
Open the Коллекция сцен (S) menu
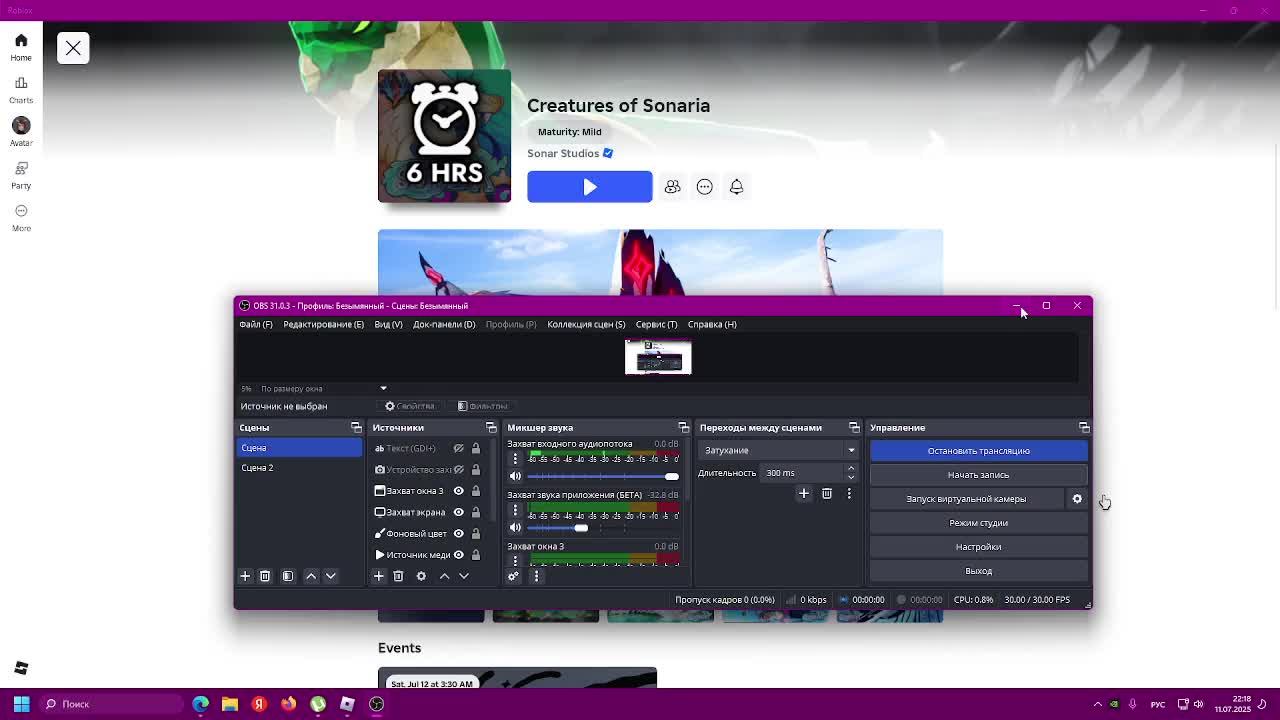[586, 324]
